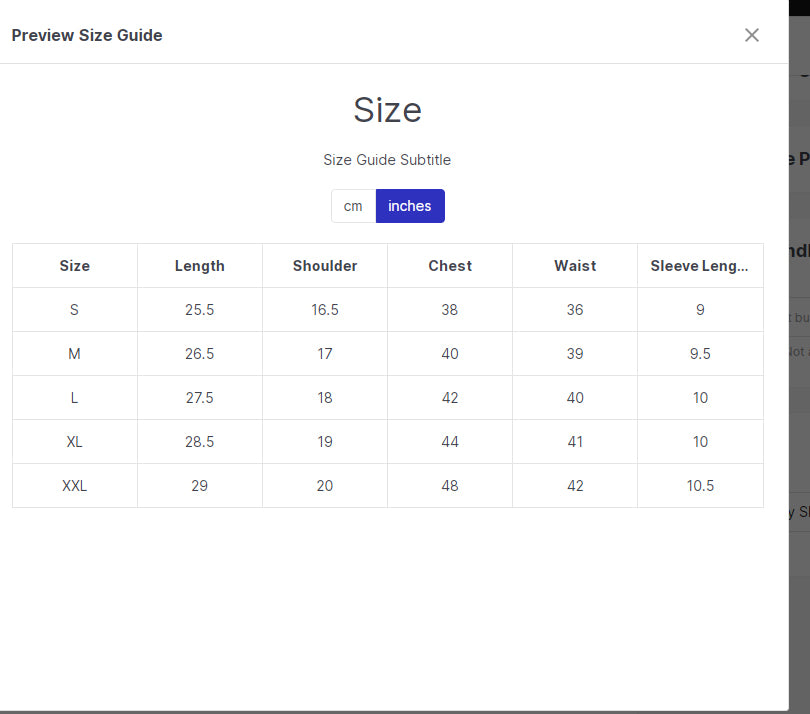Click the Size heading title
This screenshot has height=714, width=810.
[387, 110]
